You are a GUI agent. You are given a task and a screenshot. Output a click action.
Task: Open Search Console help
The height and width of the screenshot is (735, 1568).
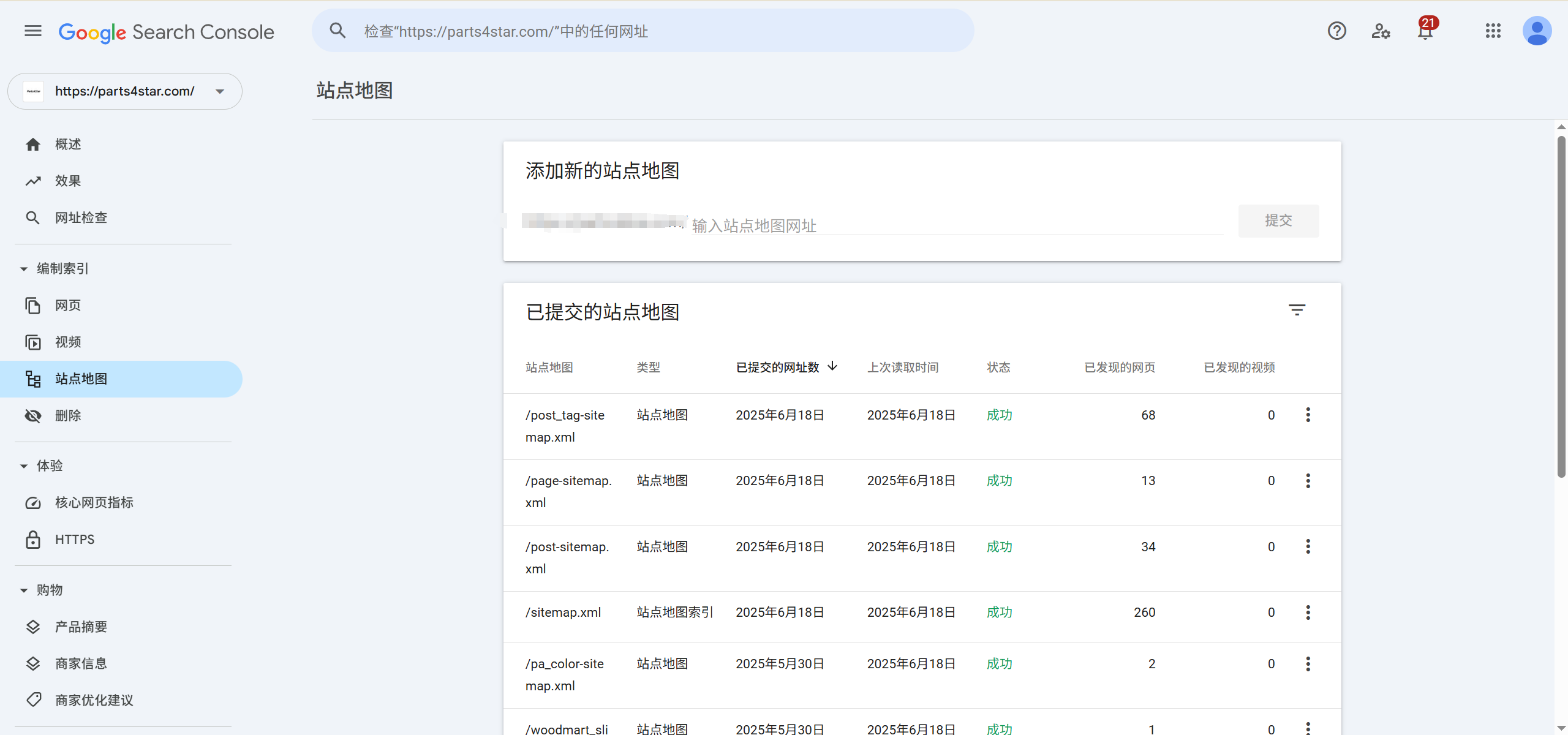pyautogui.click(x=1337, y=31)
